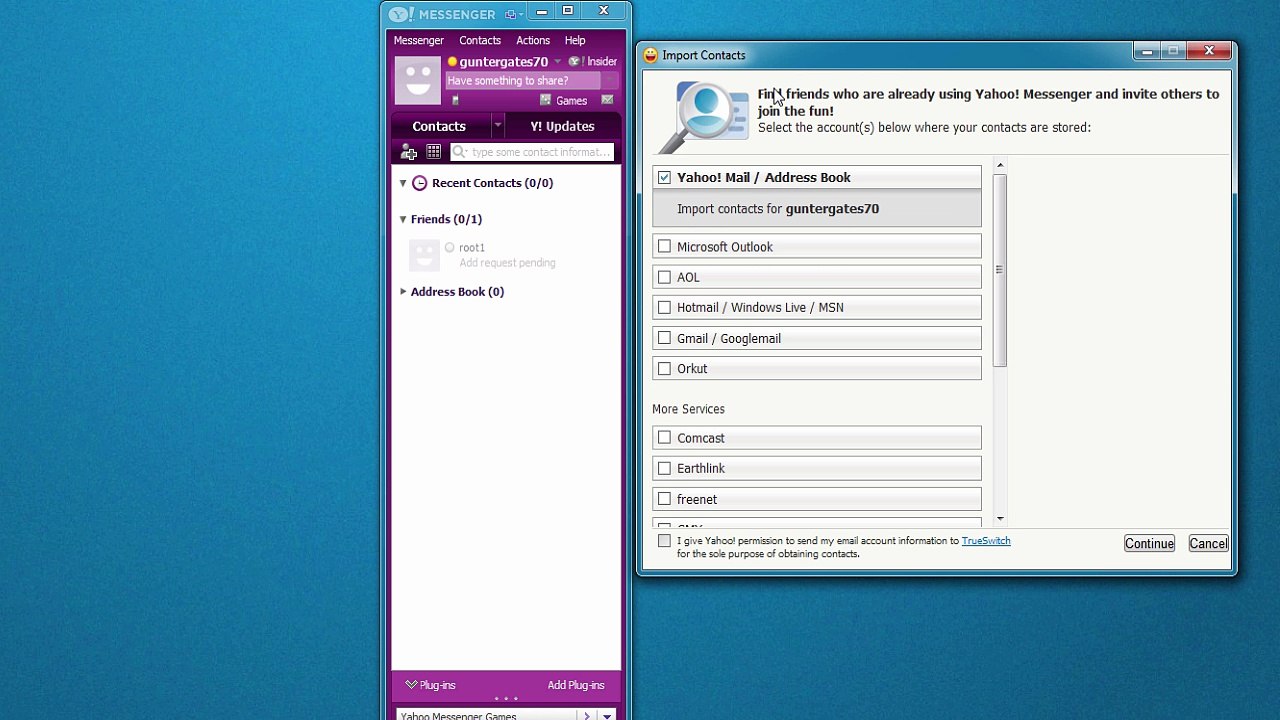This screenshot has width=1280, height=720.
Task: Open the Actions menu
Action: pos(533,40)
